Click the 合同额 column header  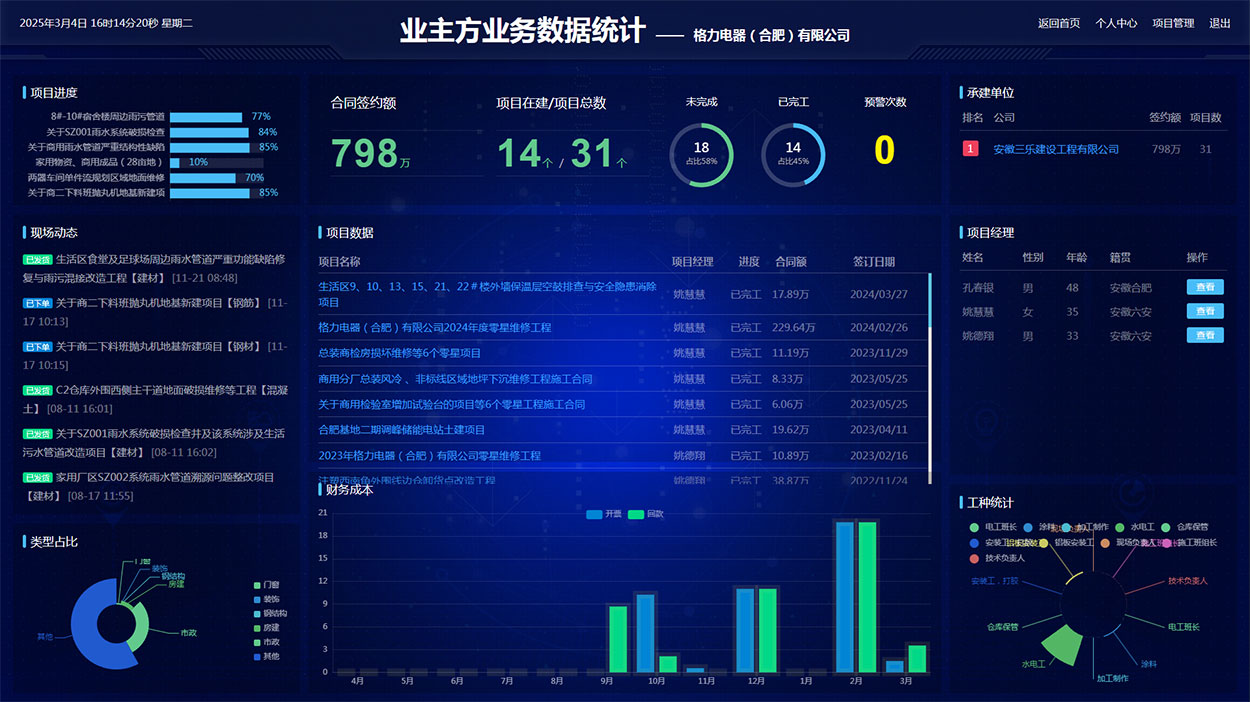[791, 262]
